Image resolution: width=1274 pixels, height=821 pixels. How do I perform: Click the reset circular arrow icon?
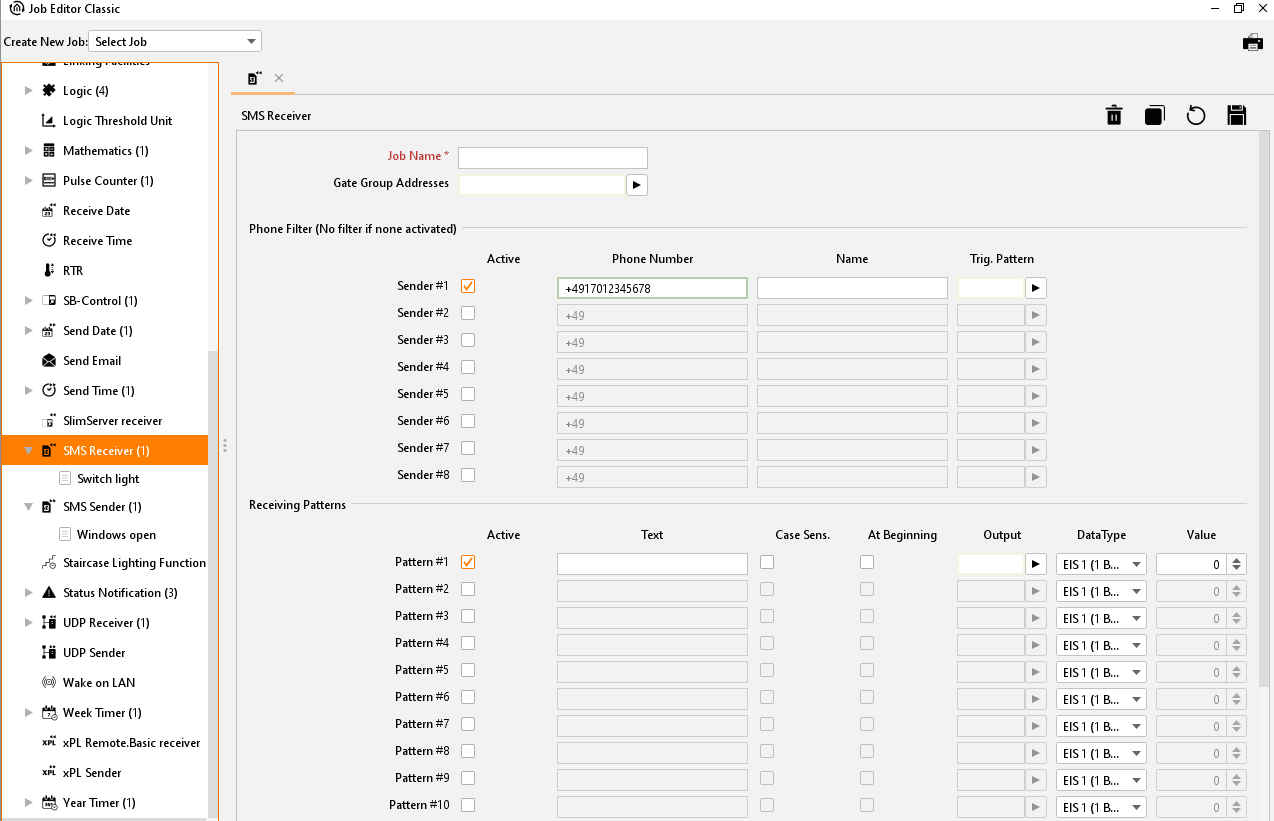1196,116
